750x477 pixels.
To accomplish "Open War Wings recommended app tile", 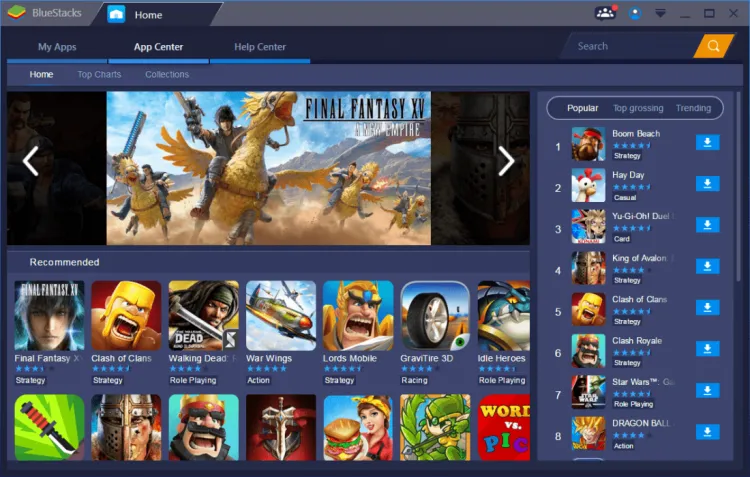I will [x=281, y=316].
